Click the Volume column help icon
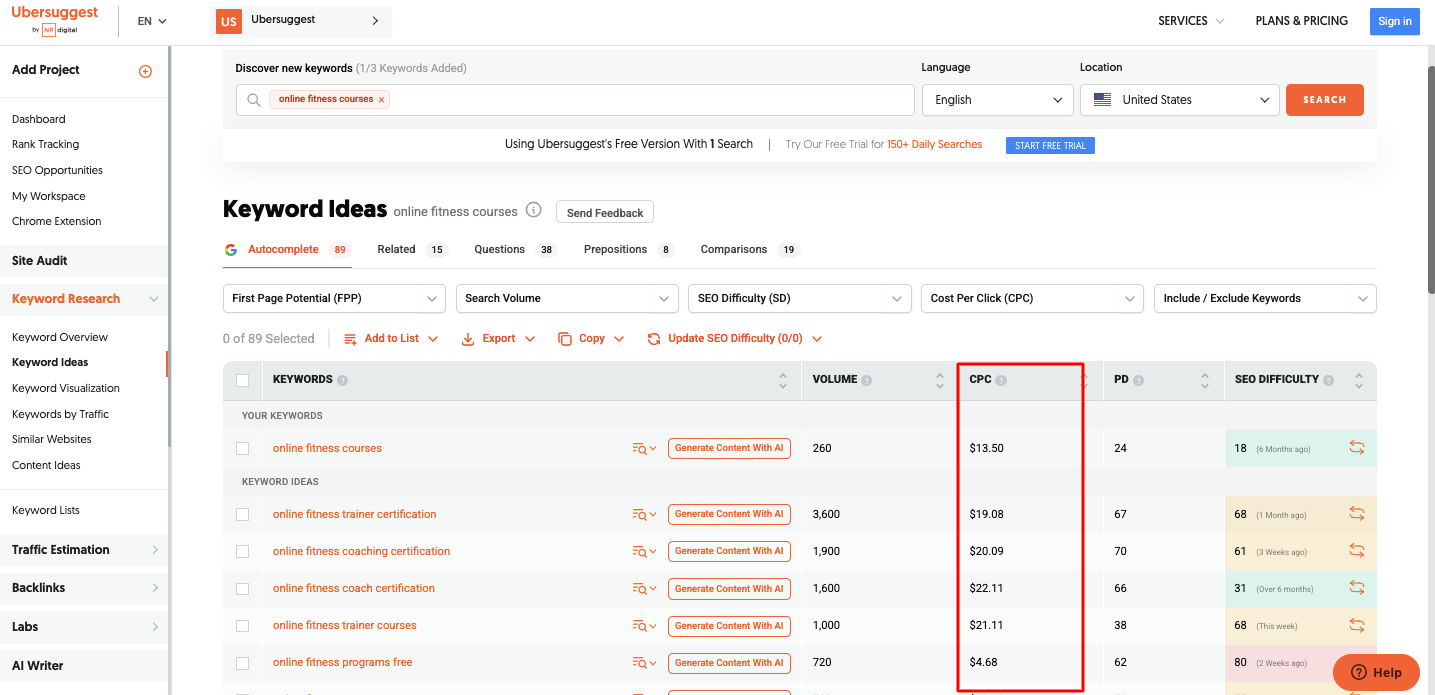Image resolution: width=1435 pixels, height=695 pixels. click(866, 381)
